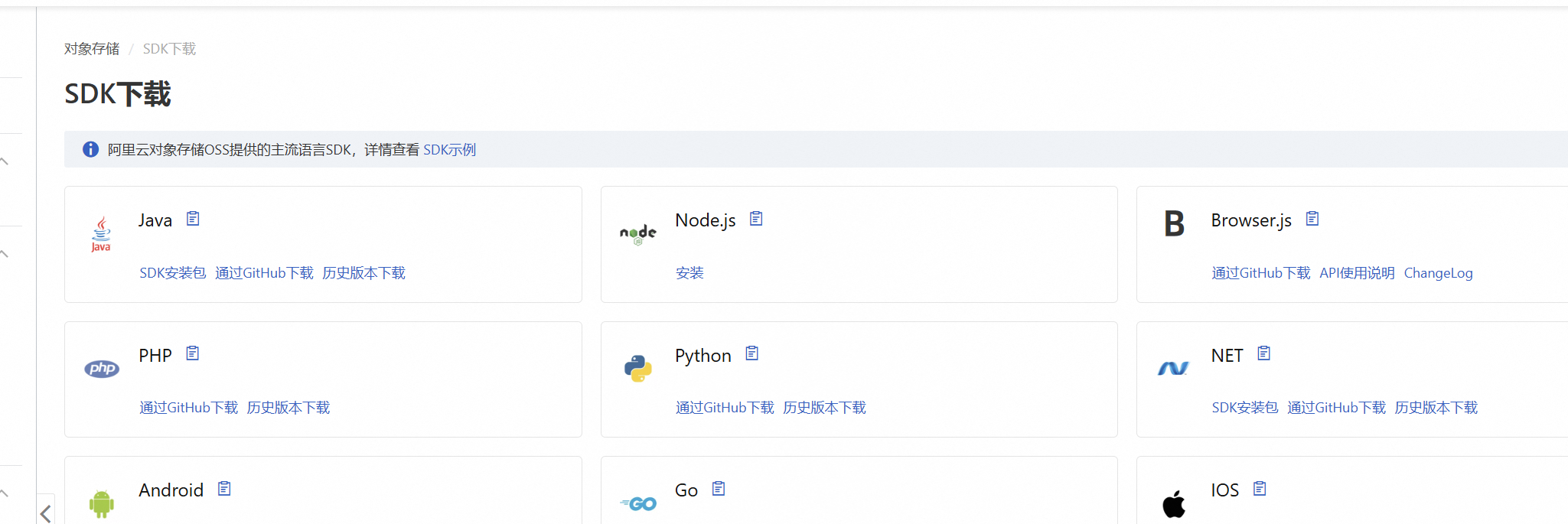Click the blue info icon in notice bar
The height and width of the screenshot is (524, 1568).
point(90,149)
